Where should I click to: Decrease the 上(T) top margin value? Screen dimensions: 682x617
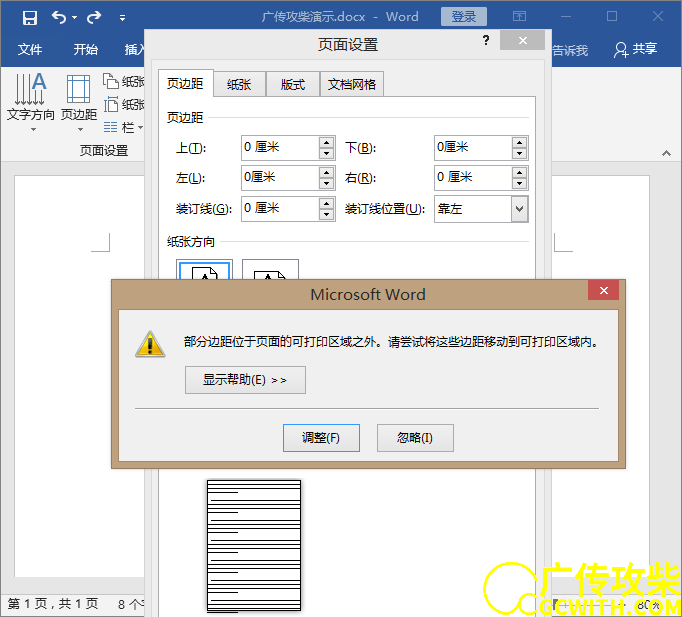coord(326,153)
